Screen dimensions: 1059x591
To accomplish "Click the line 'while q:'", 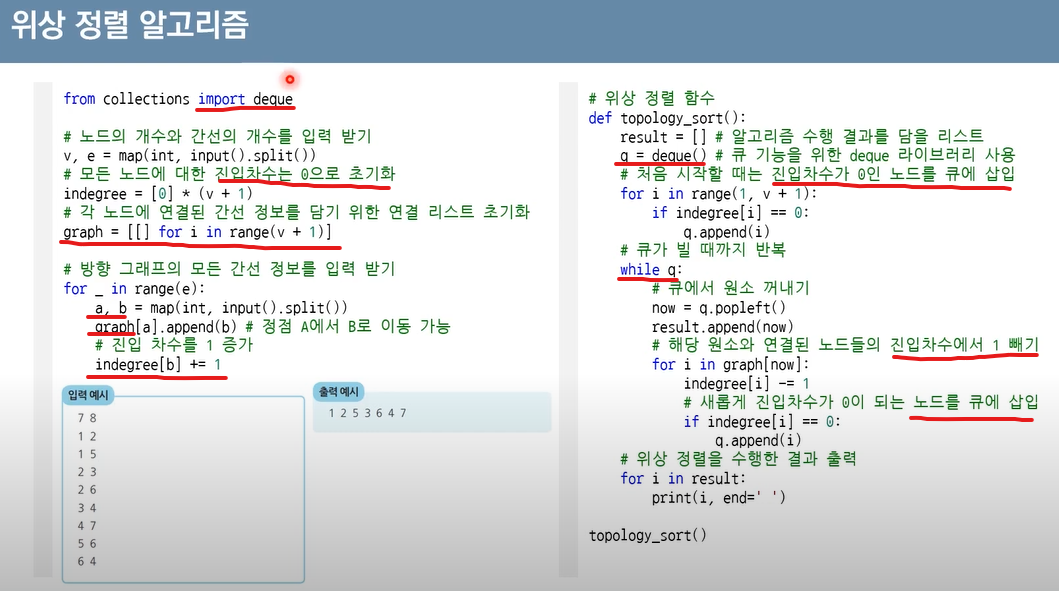I will [x=651, y=270].
